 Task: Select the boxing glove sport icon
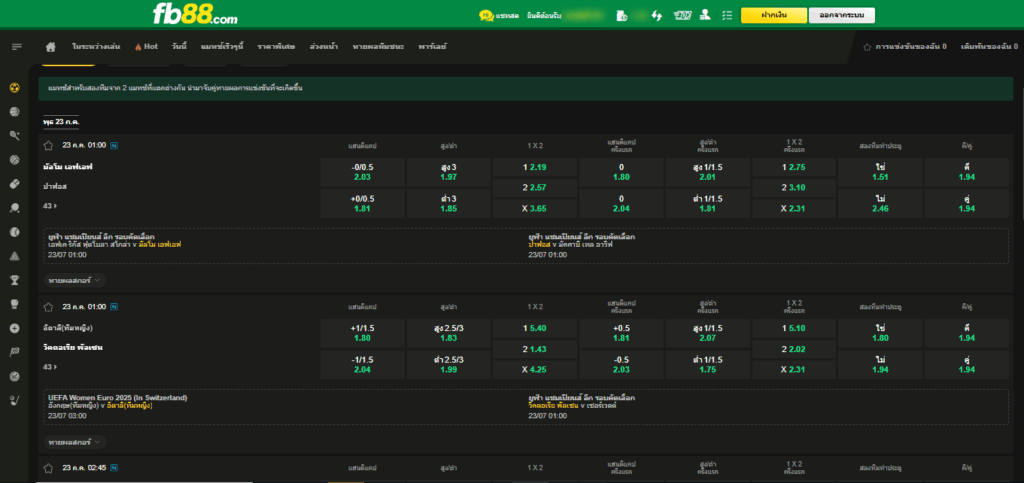click(14, 304)
